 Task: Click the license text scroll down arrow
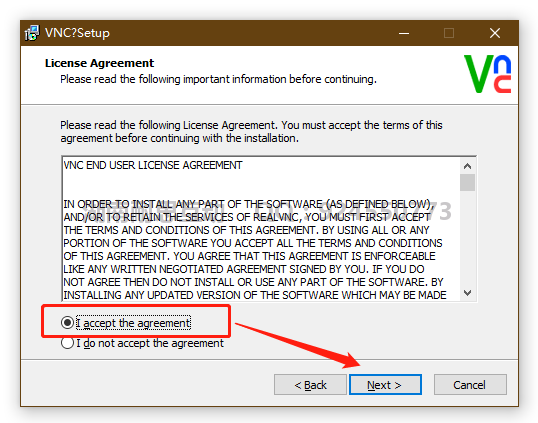click(x=467, y=293)
